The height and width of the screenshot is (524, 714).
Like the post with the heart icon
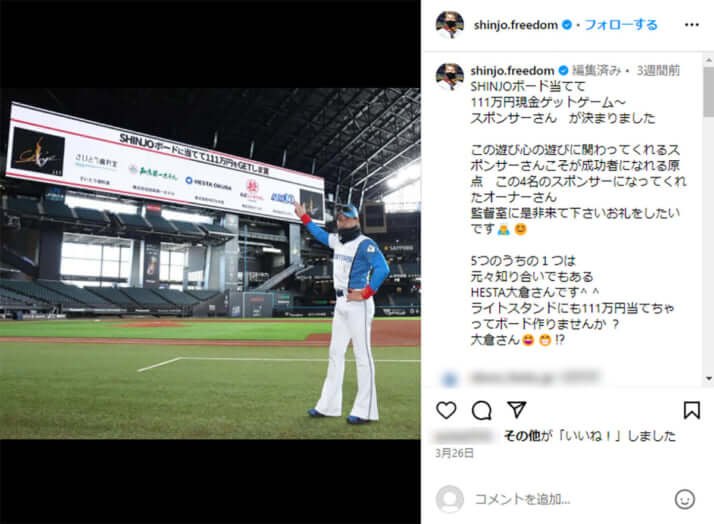click(446, 410)
